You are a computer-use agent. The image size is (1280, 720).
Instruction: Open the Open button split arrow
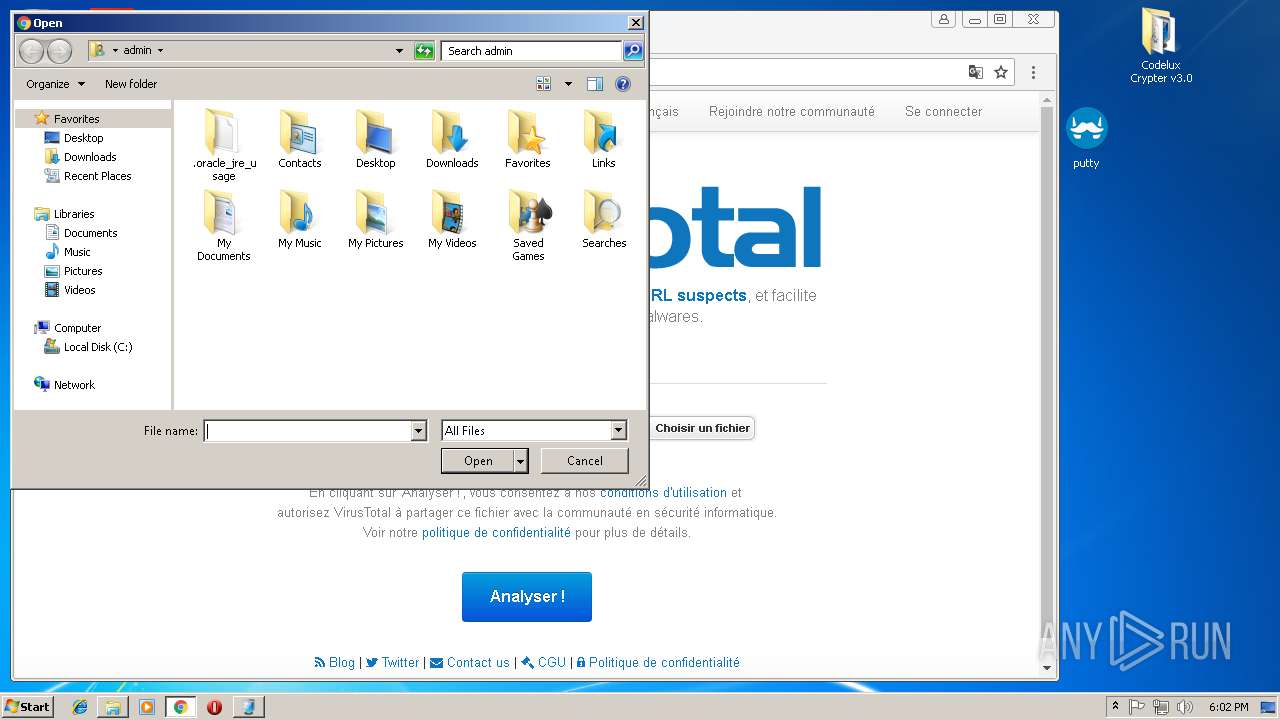coord(521,461)
